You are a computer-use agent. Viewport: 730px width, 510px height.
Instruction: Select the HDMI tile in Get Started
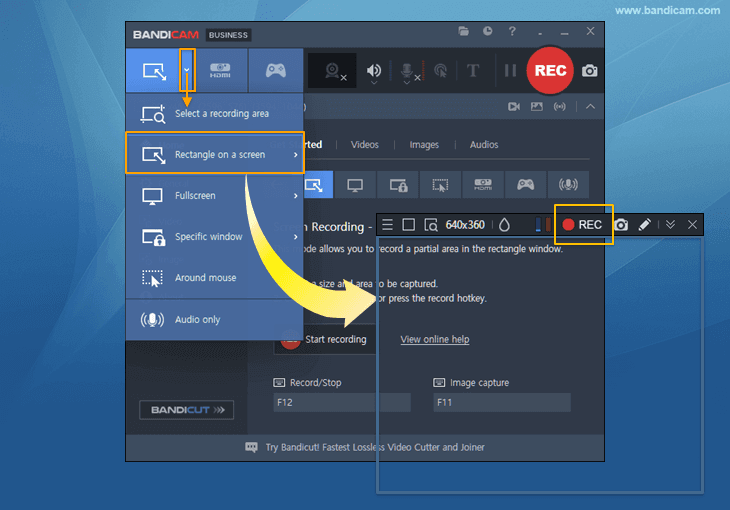click(x=483, y=184)
